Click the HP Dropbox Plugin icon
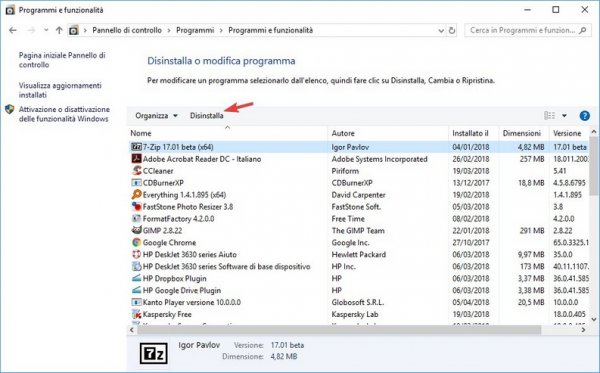This screenshot has height=373, width=600. tap(136, 278)
